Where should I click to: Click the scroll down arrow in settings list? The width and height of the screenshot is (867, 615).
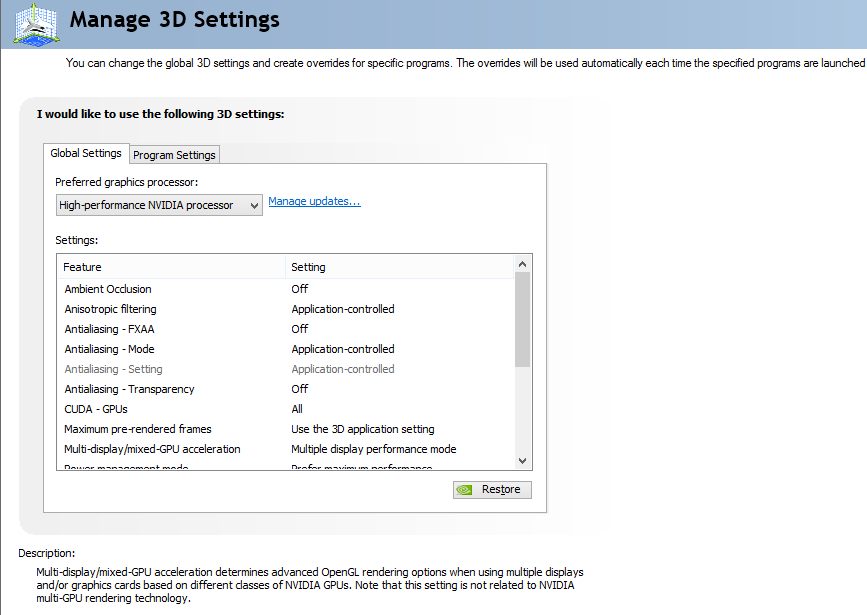click(x=523, y=461)
